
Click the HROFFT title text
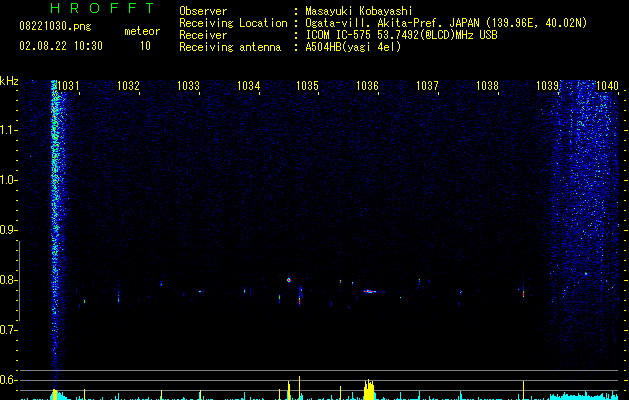coord(102,8)
